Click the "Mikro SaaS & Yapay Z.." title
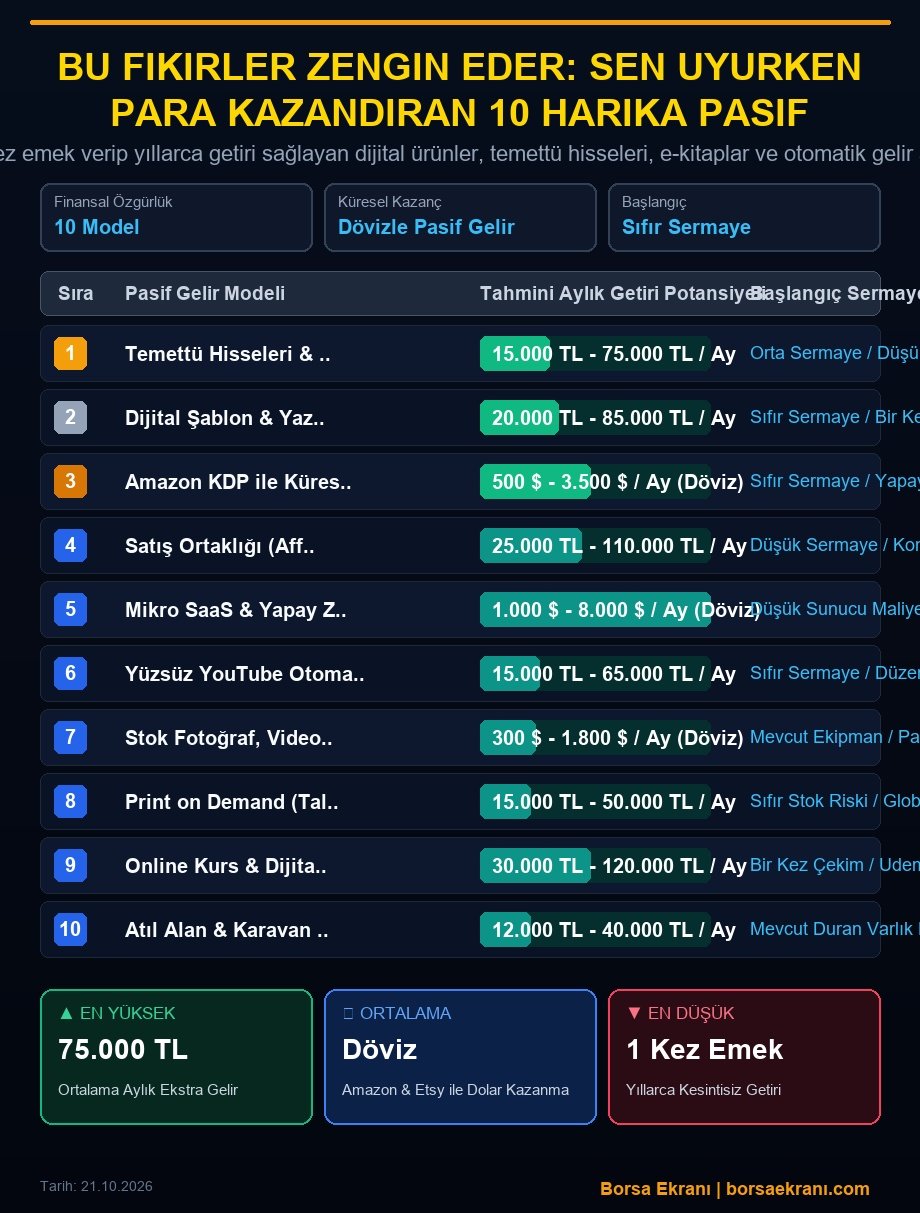Image resolution: width=920 pixels, height=1213 pixels. (235, 610)
